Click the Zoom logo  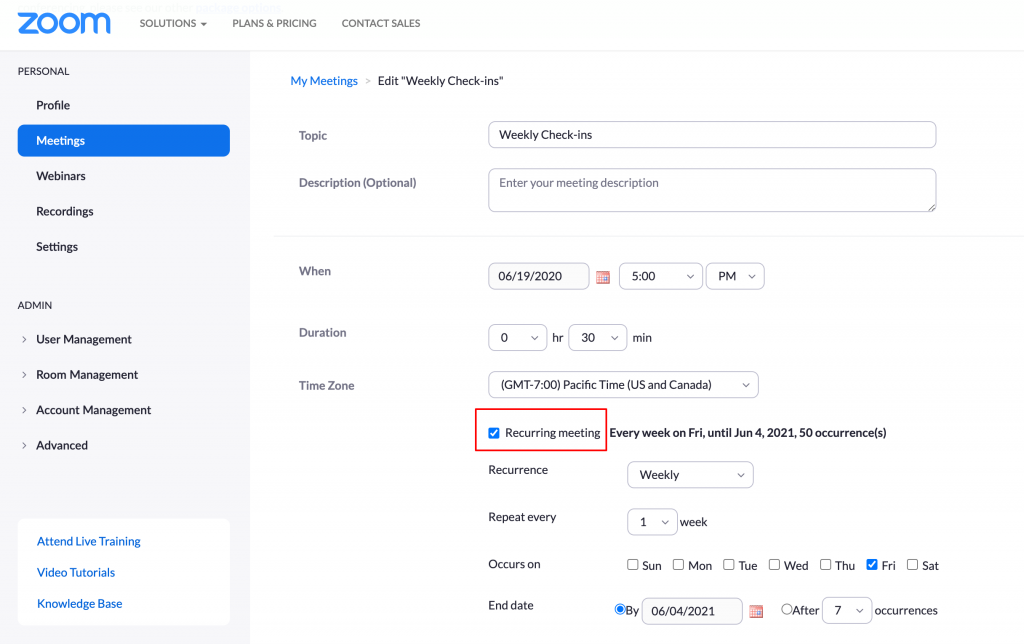64,23
